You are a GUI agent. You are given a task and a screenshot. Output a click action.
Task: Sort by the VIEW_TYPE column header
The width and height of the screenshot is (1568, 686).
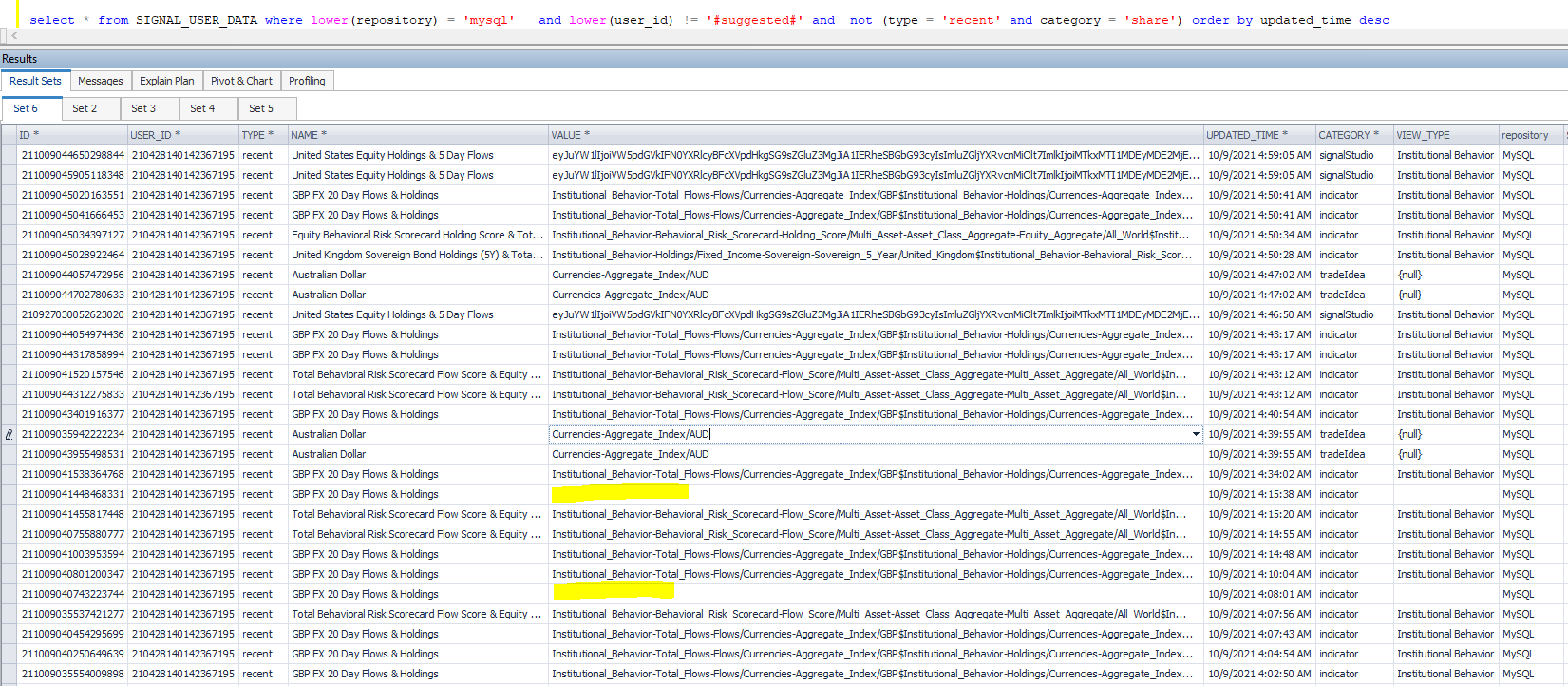click(1446, 135)
